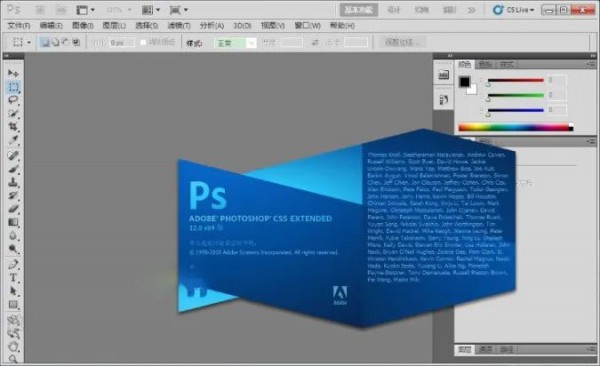This screenshot has height=366, width=600.
Task: Open the Color panel options menu
Action: point(590,65)
